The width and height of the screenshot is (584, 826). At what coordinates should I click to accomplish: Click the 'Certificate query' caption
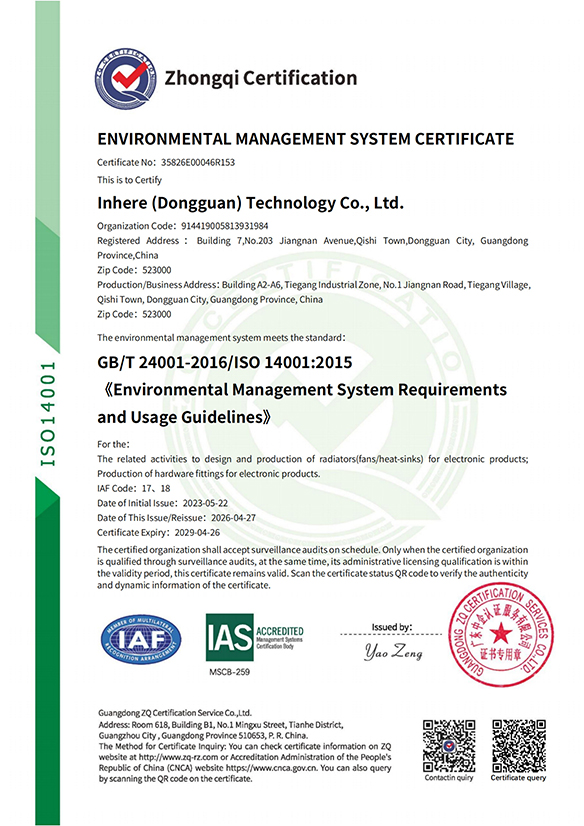pyautogui.click(x=519, y=778)
